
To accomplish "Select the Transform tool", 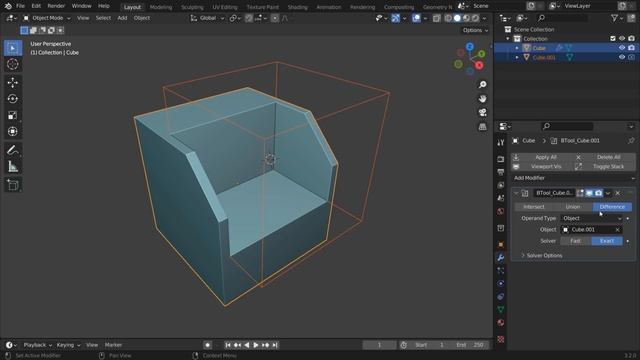I will click(13, 131).
